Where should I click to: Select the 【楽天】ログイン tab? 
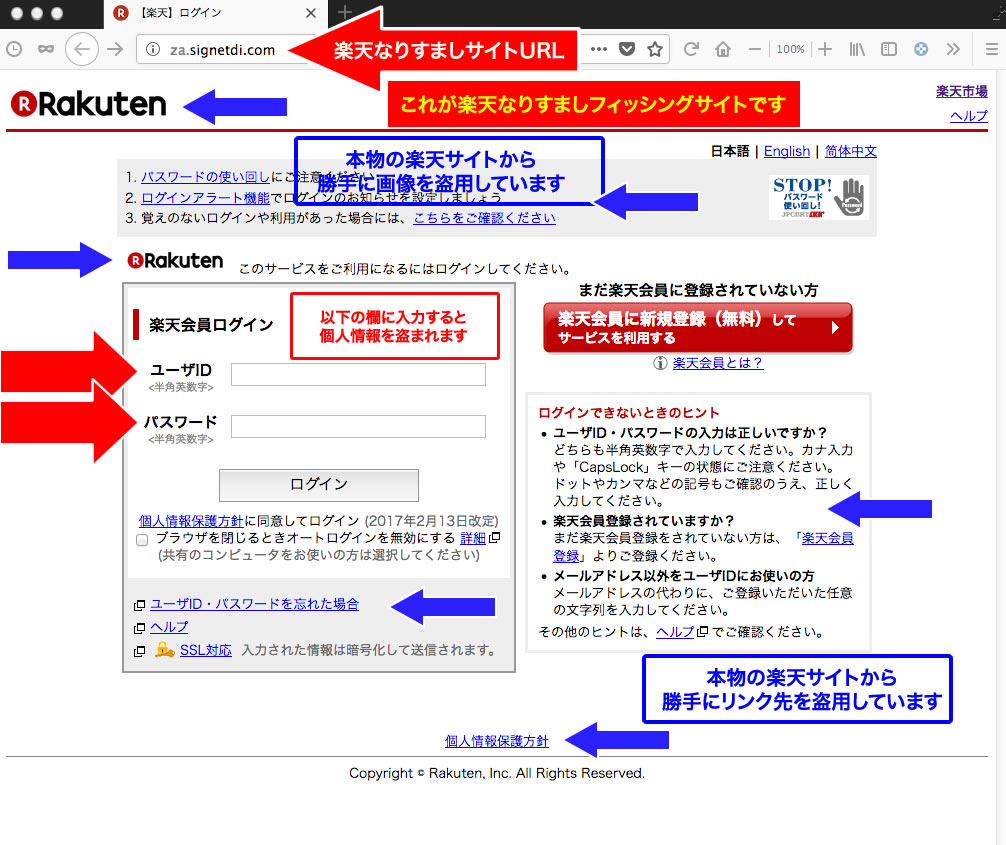(215, 13)
